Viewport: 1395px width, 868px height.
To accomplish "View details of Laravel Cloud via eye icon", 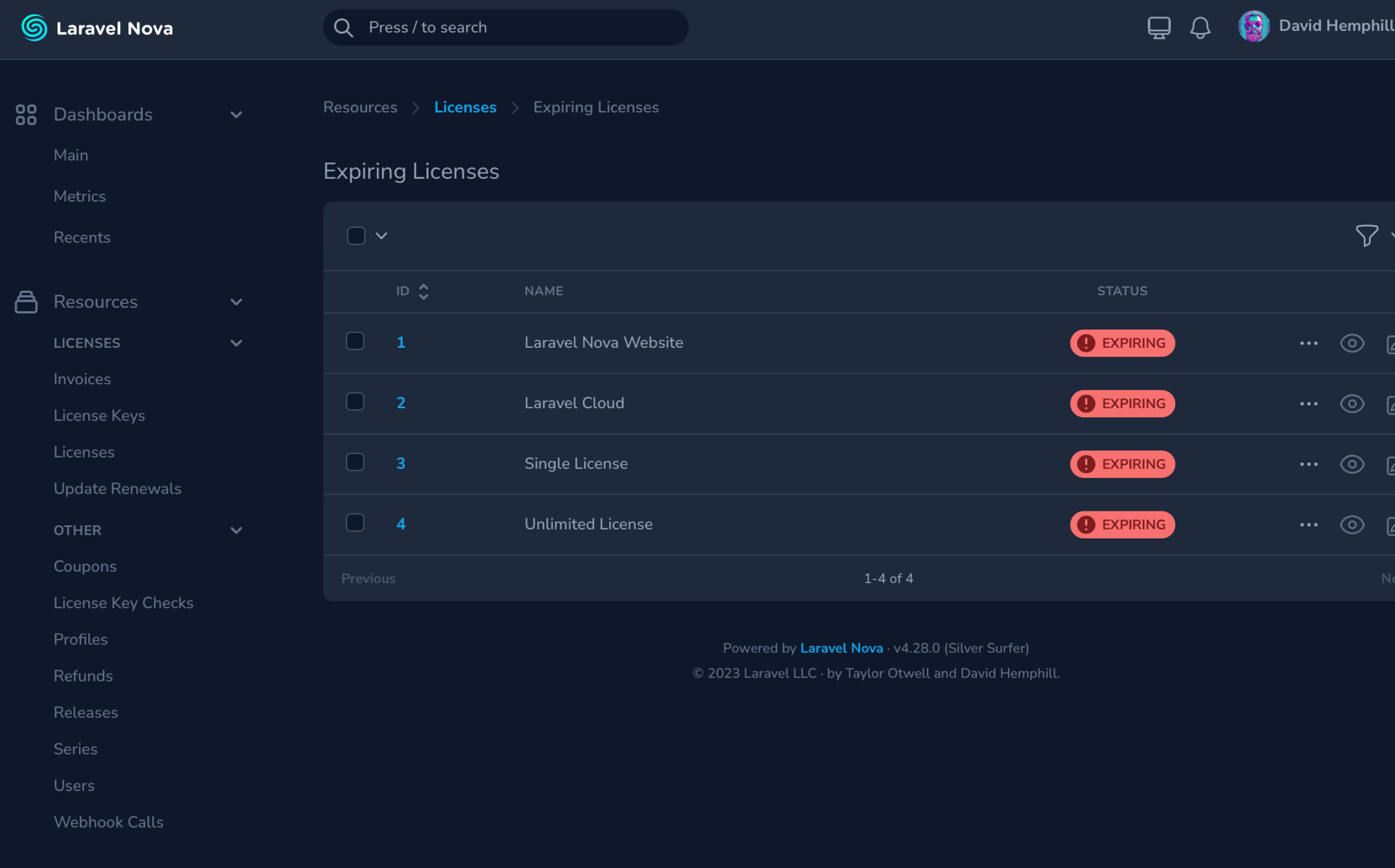I will point(1352,404).
